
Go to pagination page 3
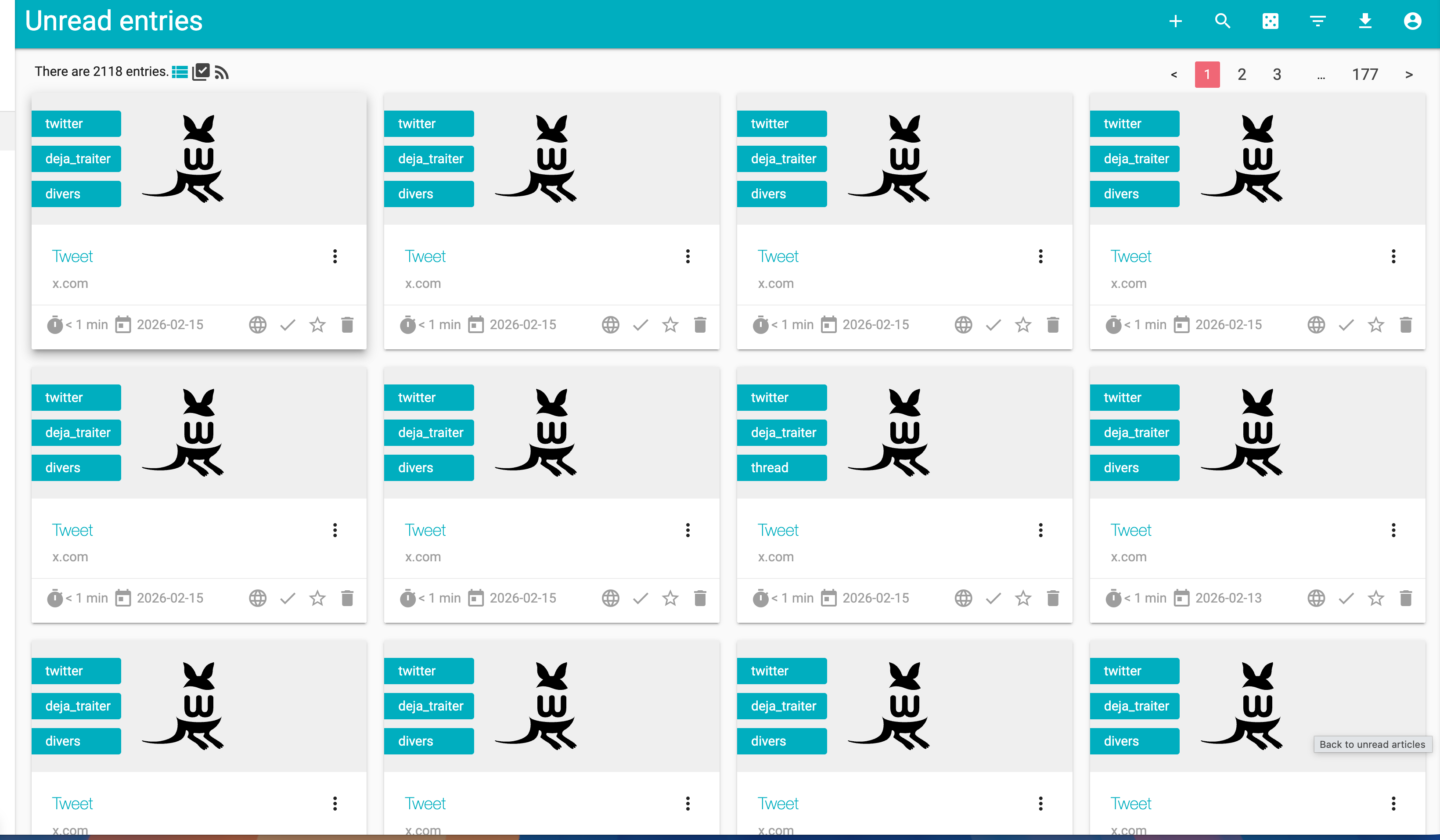pyautogui.click(x=1277, y=75)
